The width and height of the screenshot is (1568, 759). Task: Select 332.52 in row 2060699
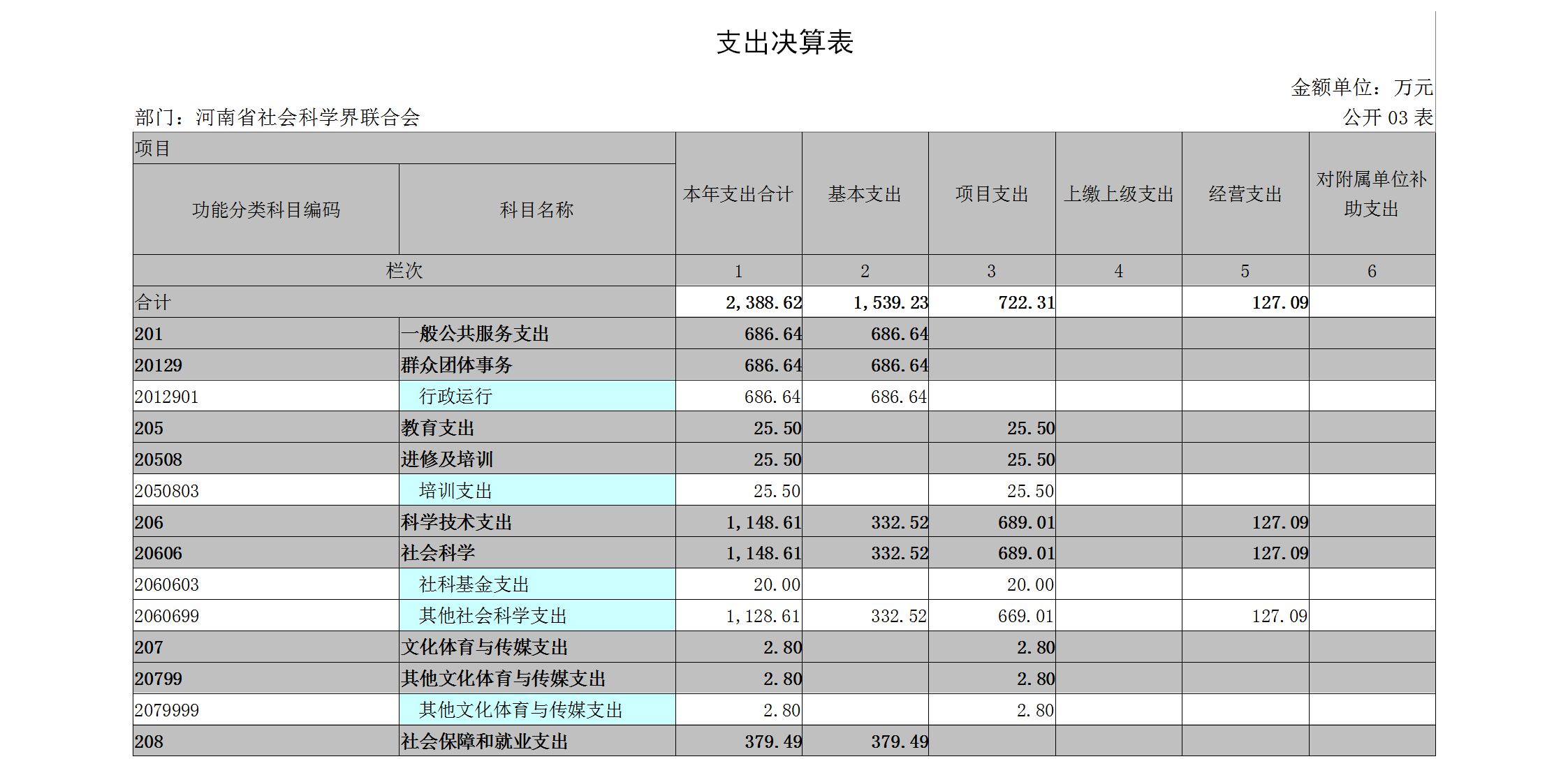pyautogui.click(x=899, y=616)
